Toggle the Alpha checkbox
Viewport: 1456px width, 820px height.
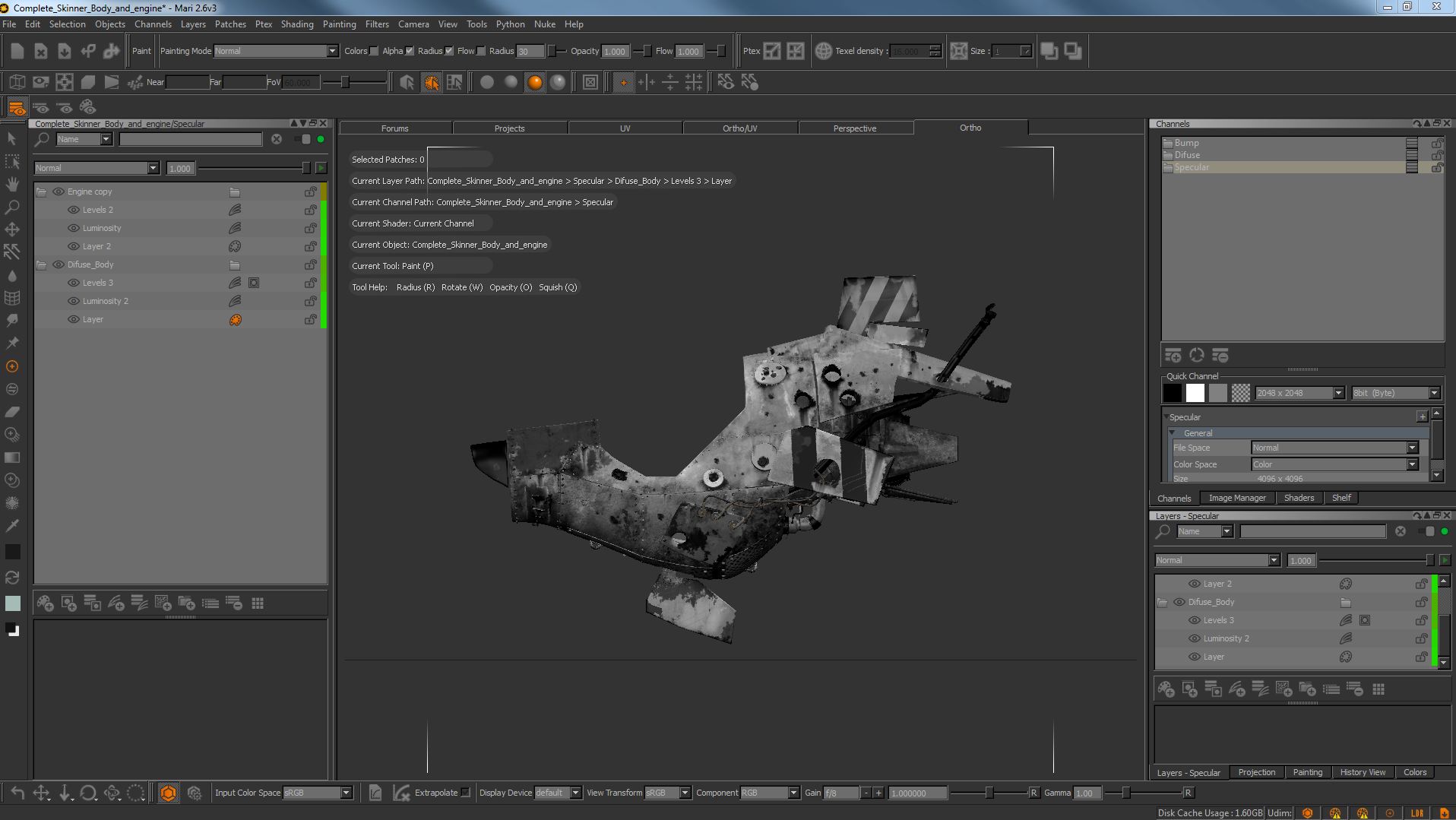(410, 51)
